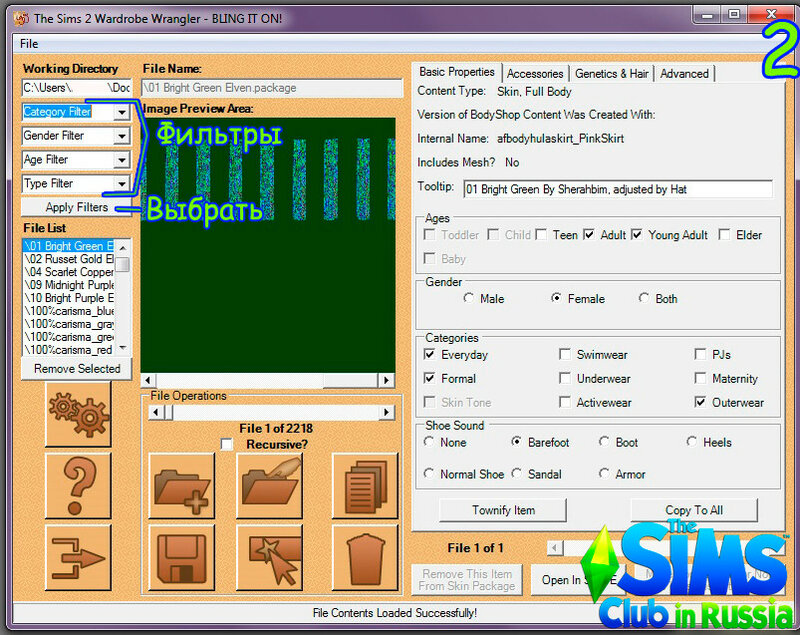This screenshot has height=635, width=800.
Task: Click the Copy To All button
Action: pos(694,510)
